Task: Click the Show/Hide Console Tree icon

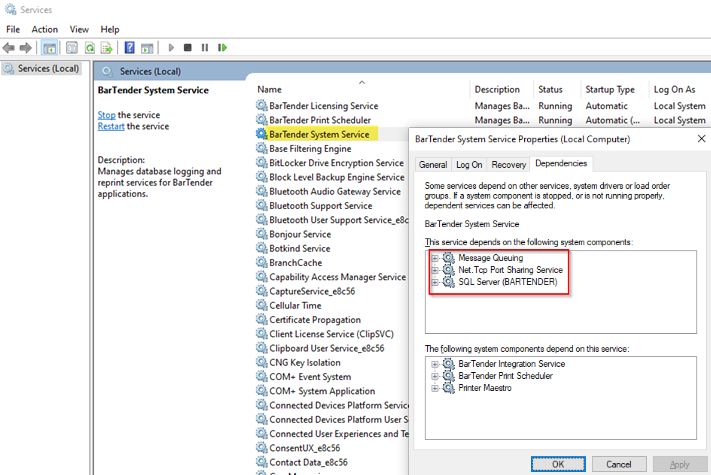Action: click(50, 47)
